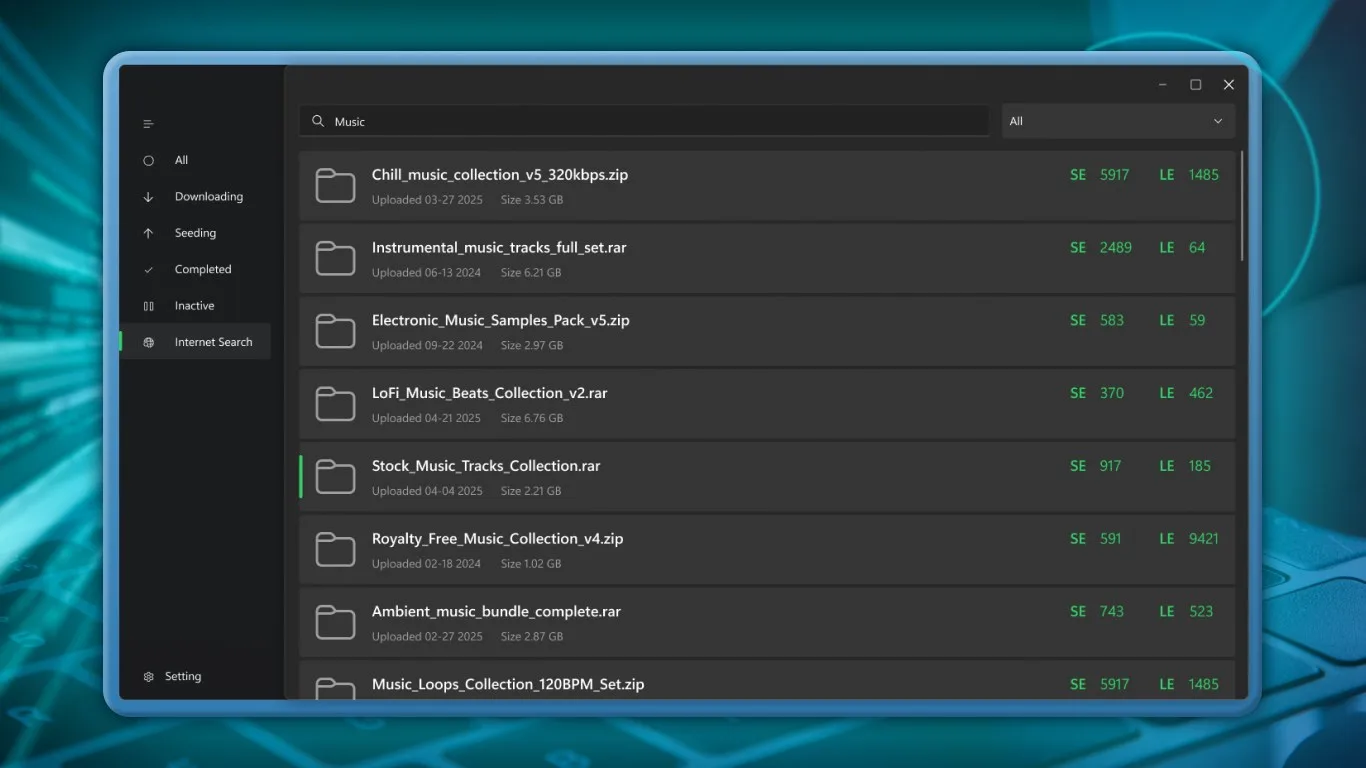Click folder icon of Chill_music_collection_v5_320kbps.zip
Screen dimensions: 1366x768
pyautogui.click(x=335, y=186)
